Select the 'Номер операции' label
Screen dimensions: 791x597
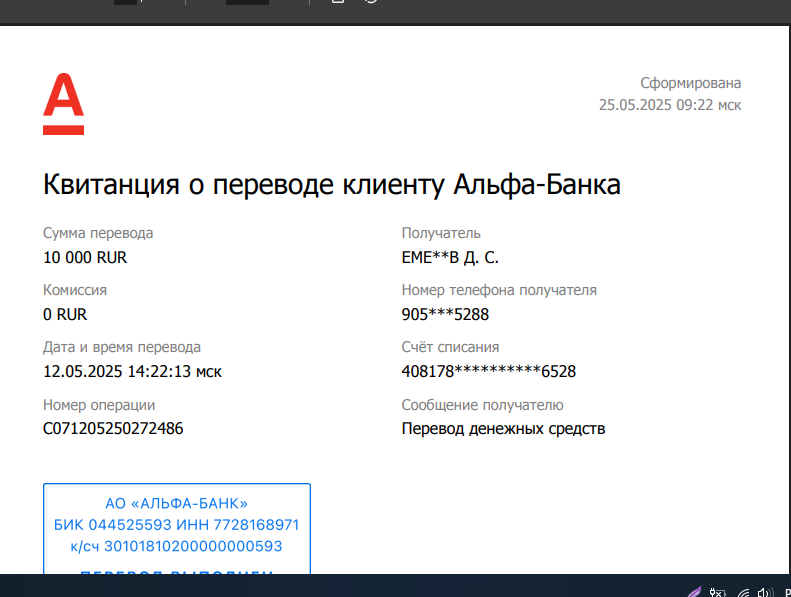[99, 405]
